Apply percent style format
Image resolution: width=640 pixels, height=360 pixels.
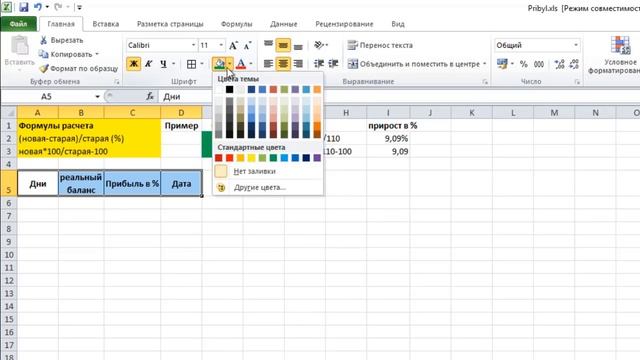[524, 64]
